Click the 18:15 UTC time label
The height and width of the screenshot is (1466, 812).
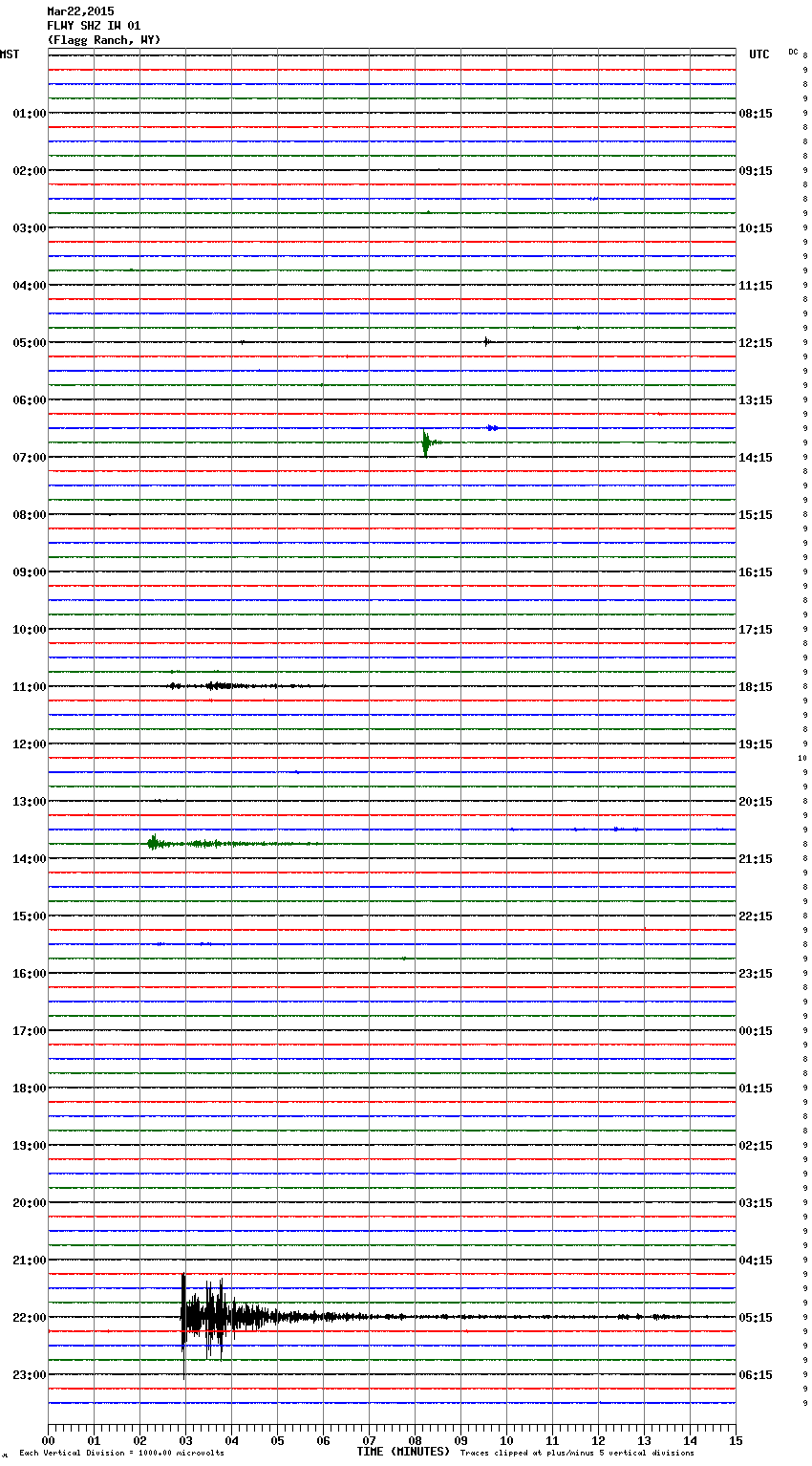pos(756,686)
